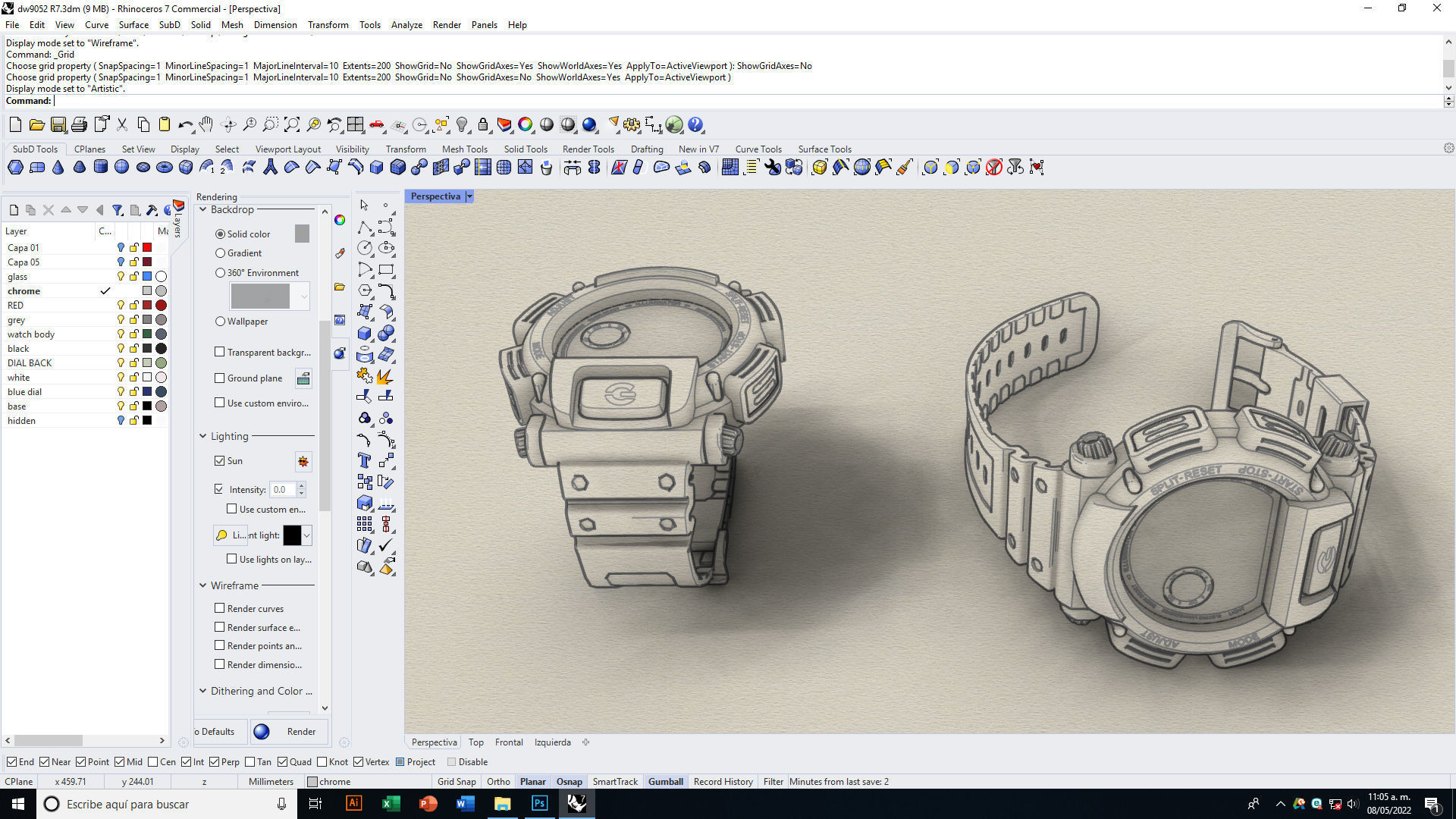The height and width of the screenshot is (819, 1456).
Task: Open the Perspectiva viewport title dropdown arrow
Action: [x=469, y=196]
